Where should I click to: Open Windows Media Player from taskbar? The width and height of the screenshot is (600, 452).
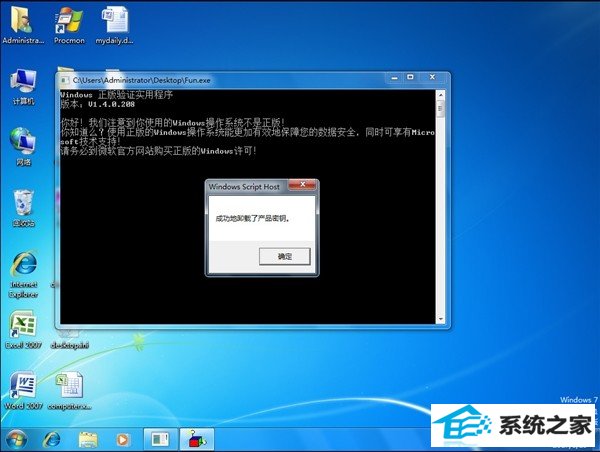(x=122, y=439)
